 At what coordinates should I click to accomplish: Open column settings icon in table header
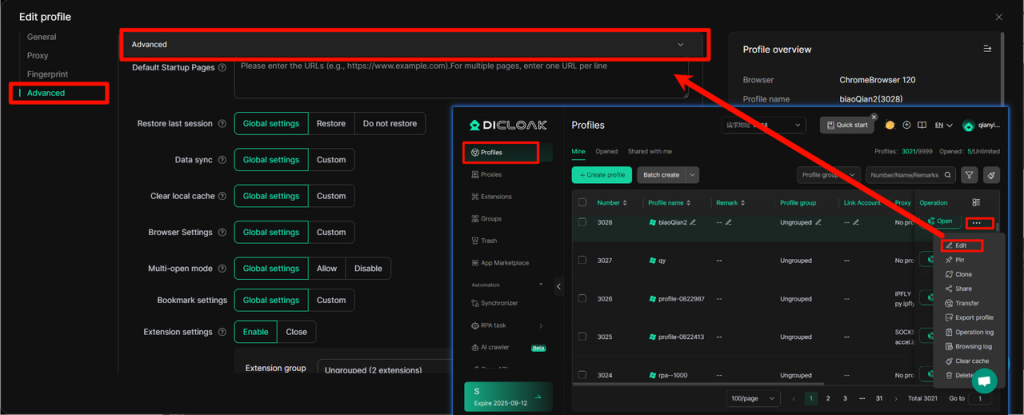[x=976, y=203]
